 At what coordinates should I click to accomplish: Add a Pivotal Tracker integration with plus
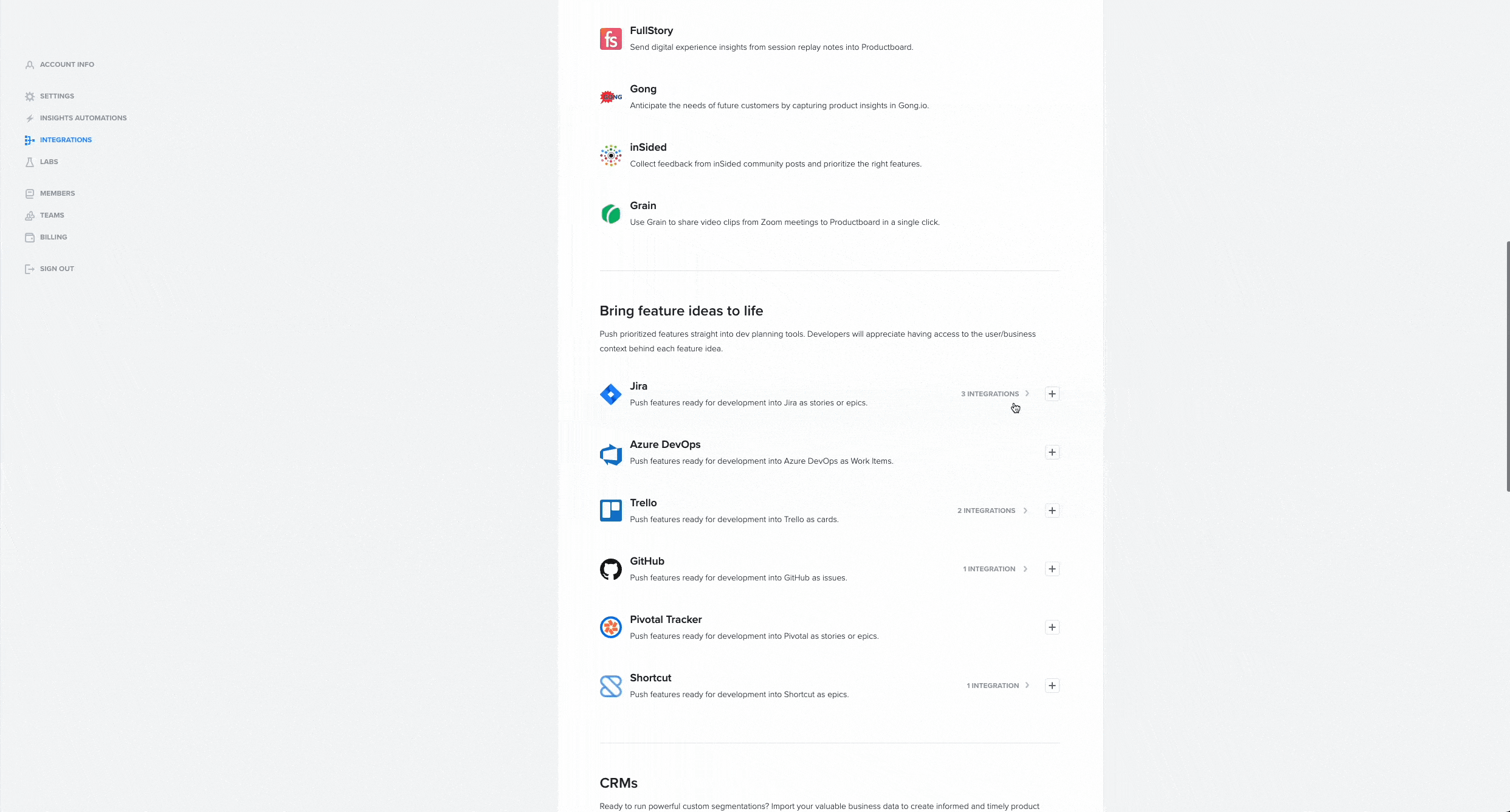pos(1052,627)
